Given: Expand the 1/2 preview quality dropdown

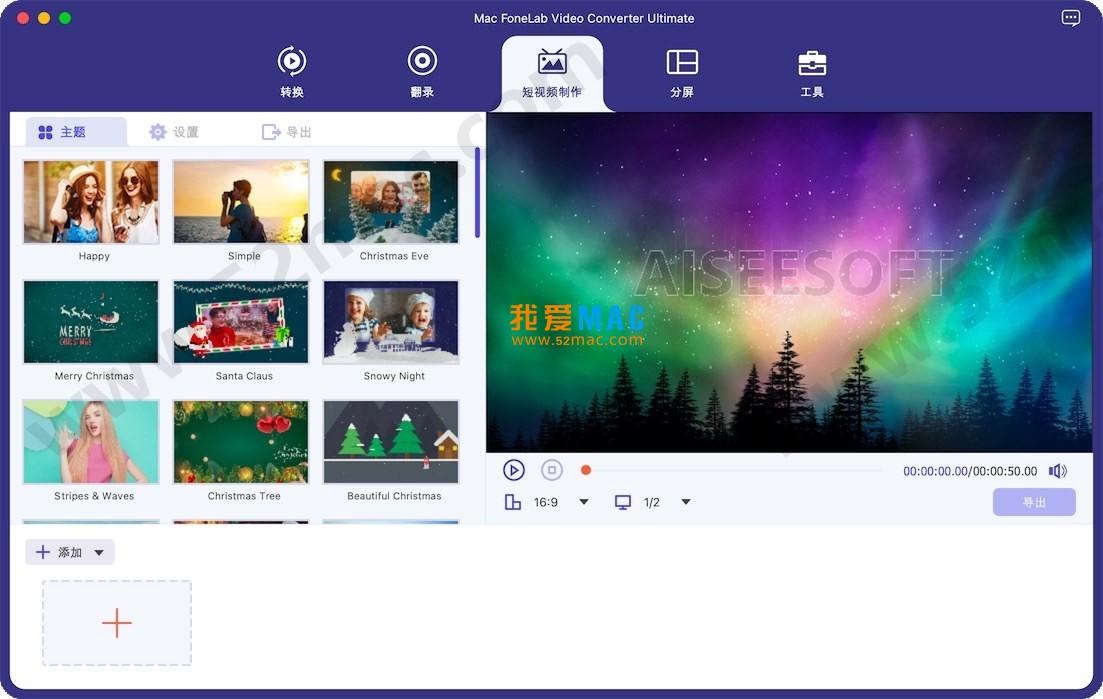Looking at the screenshot, I should (x=686, y=502).
